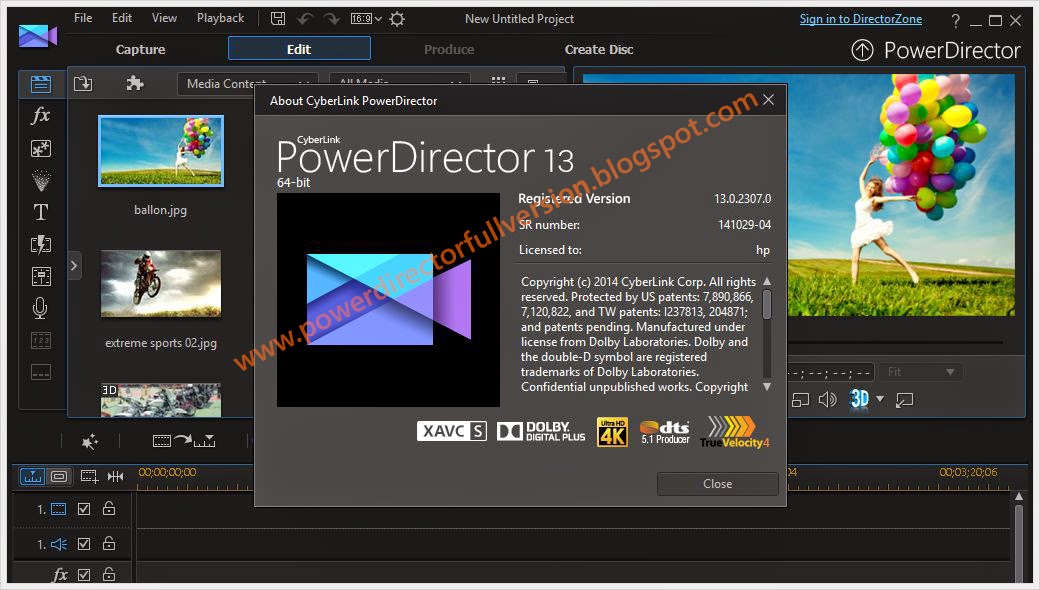Open the Fit zoom dropdown

(x=921, y=372)
